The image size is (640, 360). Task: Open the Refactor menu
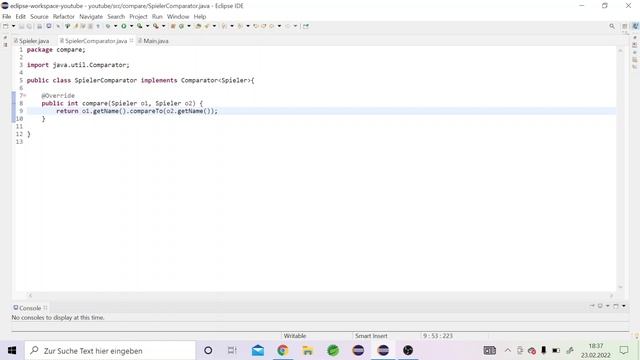pyautogui.click(x=64, y=17)
